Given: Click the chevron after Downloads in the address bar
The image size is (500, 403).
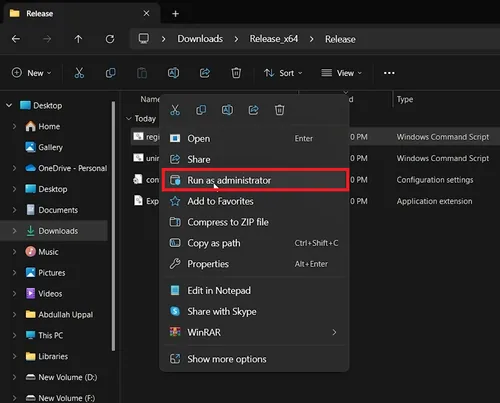Looking at the screenshot, I should tap(236, 39).
